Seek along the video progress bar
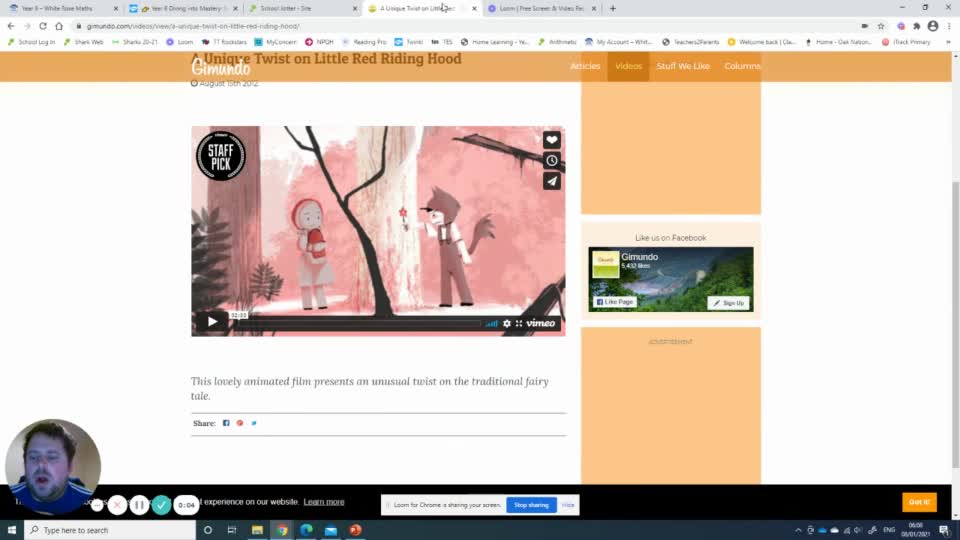960x540 pixels. [x=358, y=323]
